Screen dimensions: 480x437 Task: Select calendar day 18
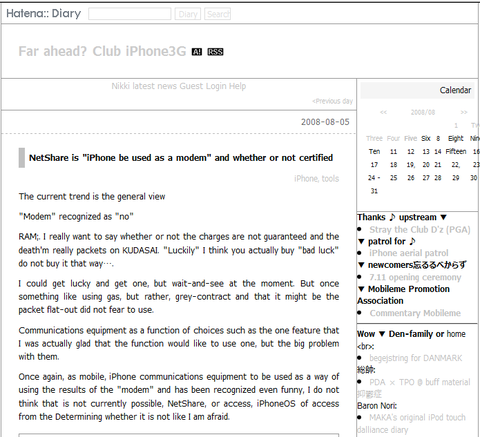coord(394,165)
